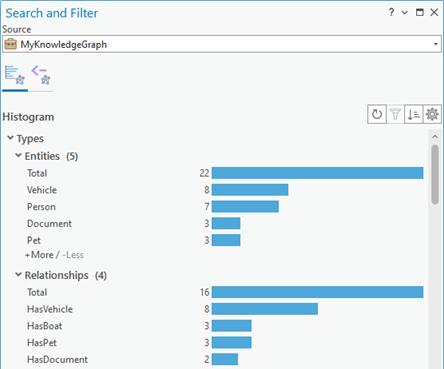Switch to the search query tab icon
The image size is (444, 369).
coord(41,75)
